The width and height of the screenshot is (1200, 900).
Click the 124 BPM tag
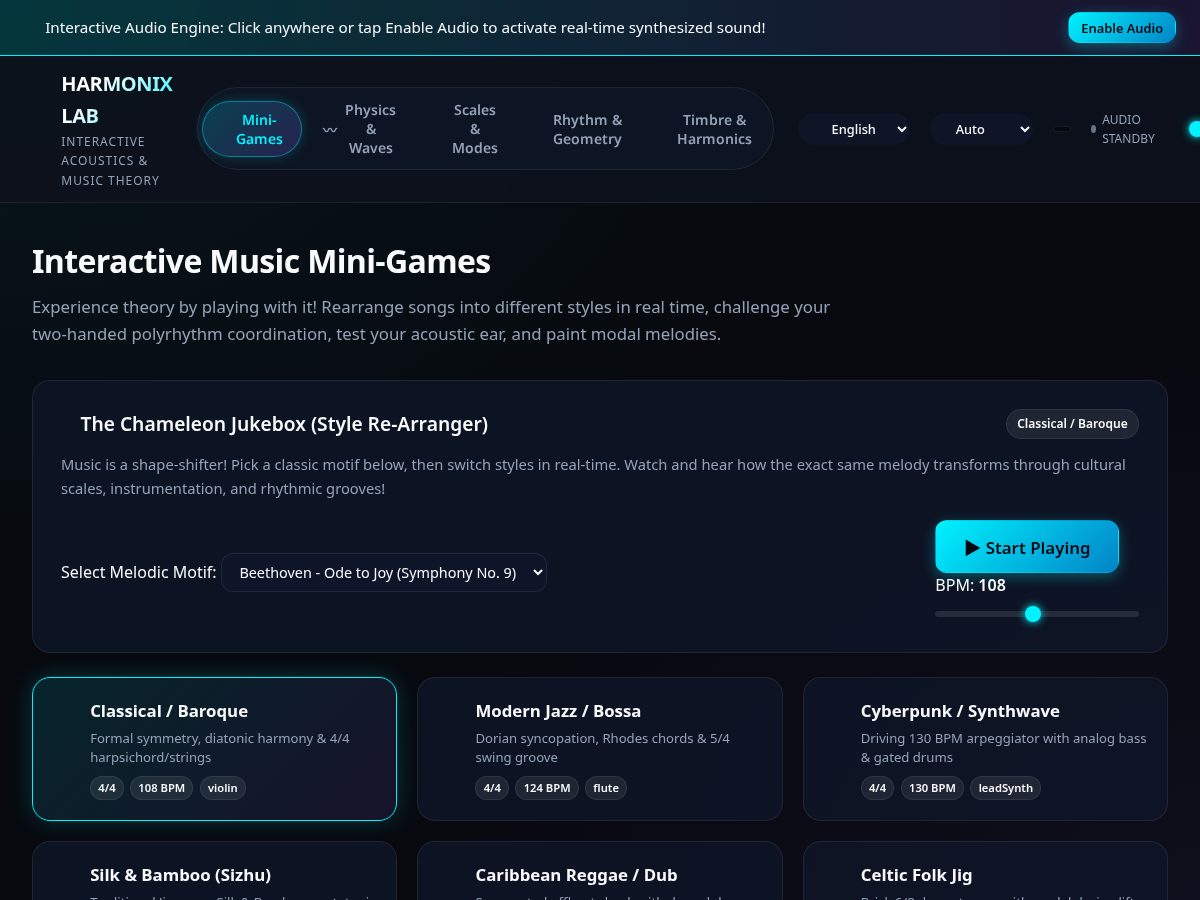547,788
